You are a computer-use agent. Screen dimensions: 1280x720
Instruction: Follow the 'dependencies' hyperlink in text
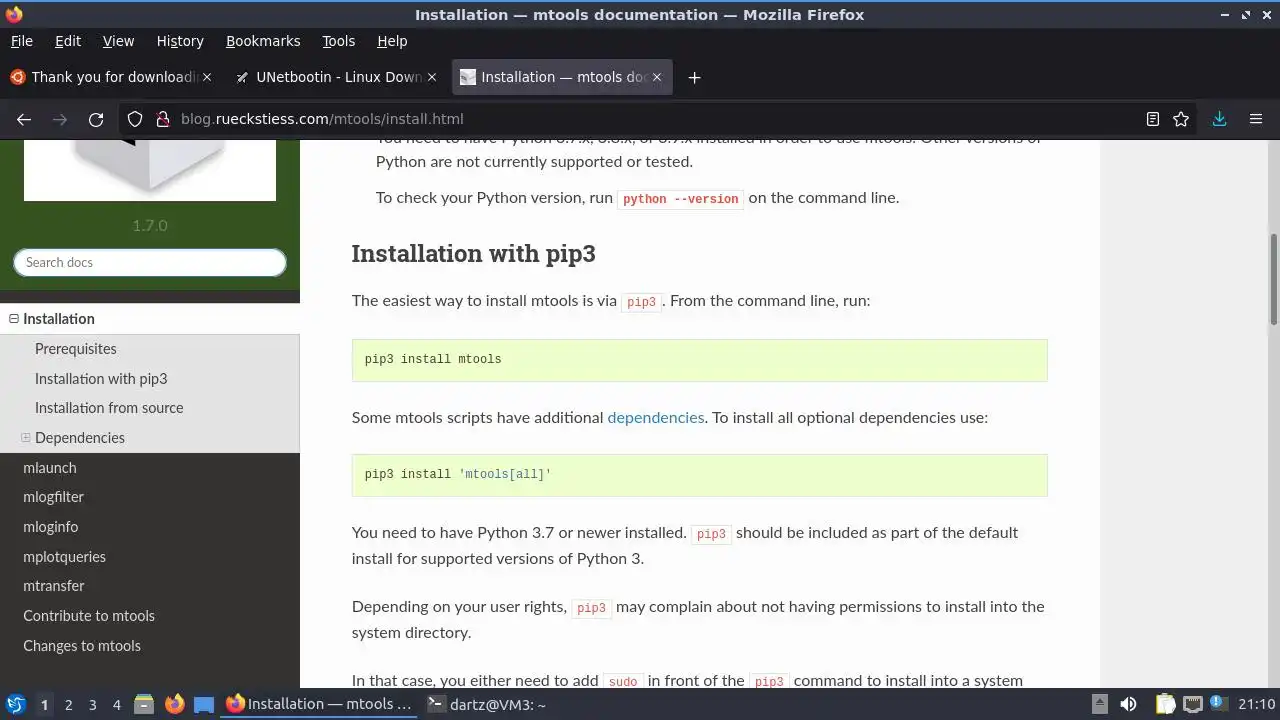coord(656,418)
